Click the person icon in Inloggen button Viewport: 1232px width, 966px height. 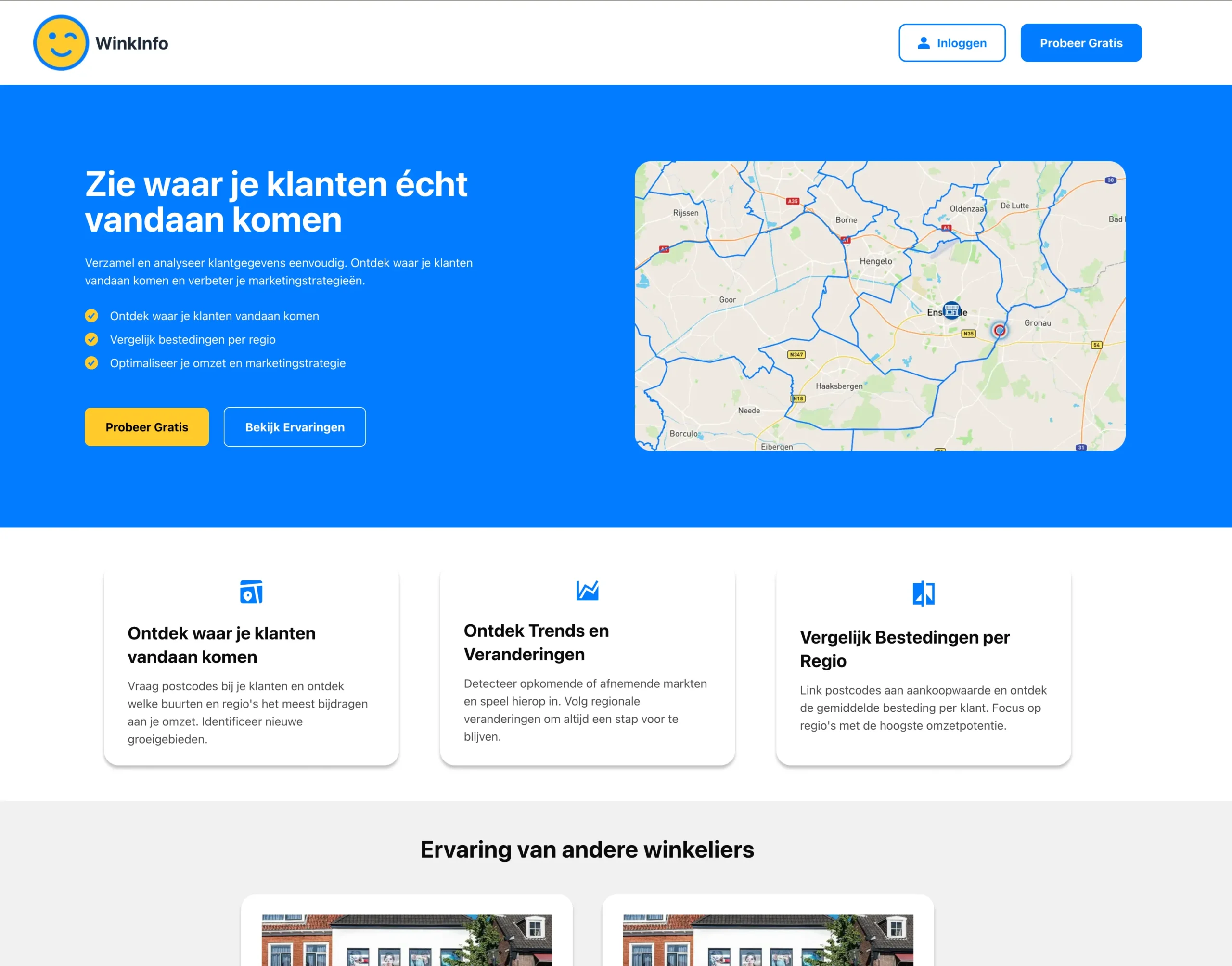tap(924, 43)
